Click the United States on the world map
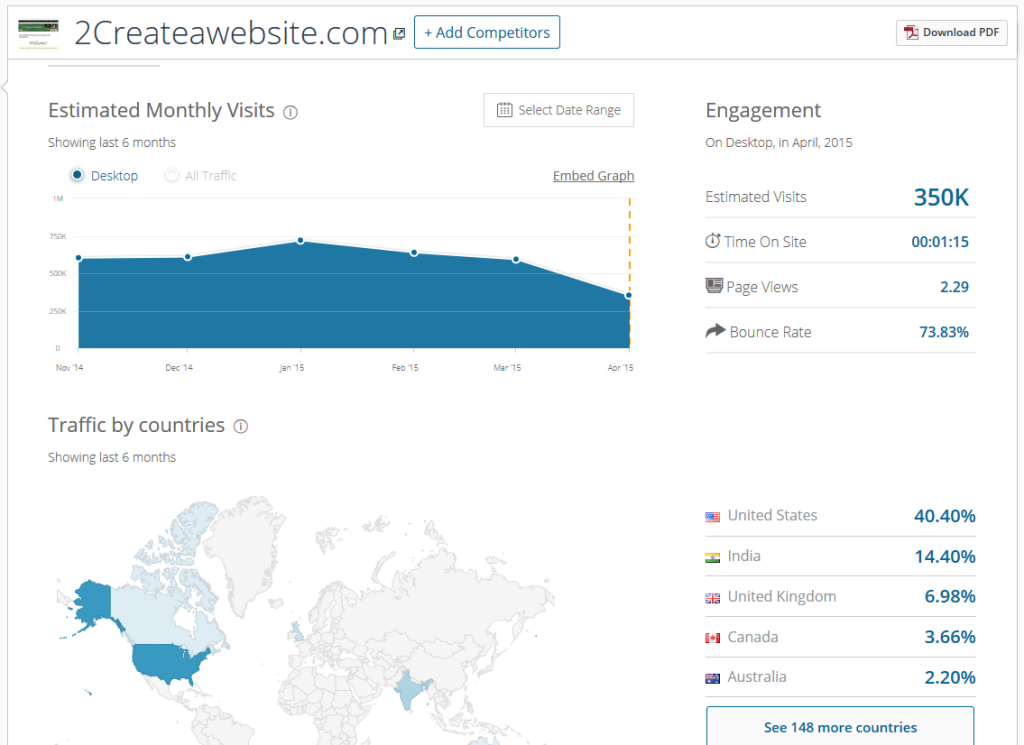This screenshot has height=745, width=1024. (167, 661)
